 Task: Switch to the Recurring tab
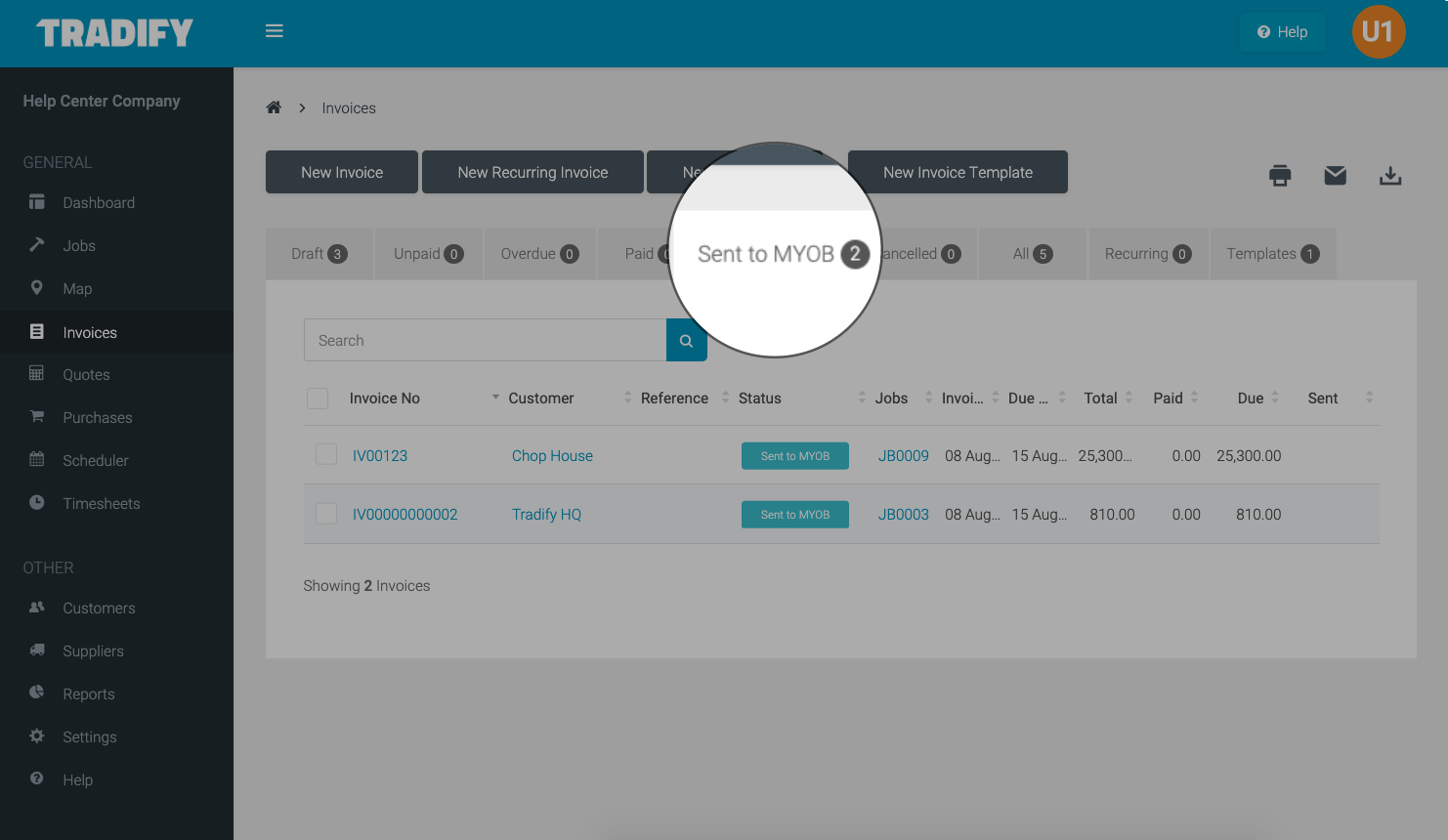point(1148,254)
